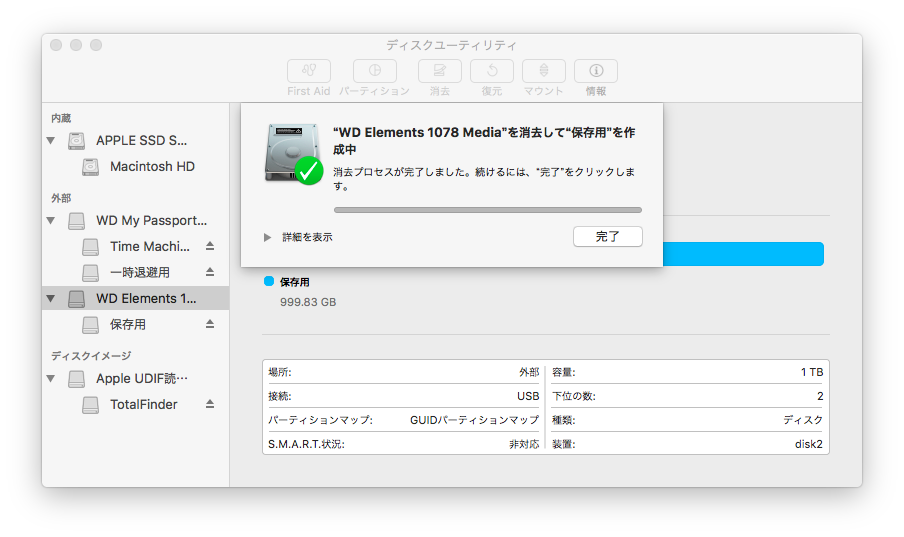Click the パーティション toolbar icon
This screenshot has width=904, height=537.
pos(375,71)
